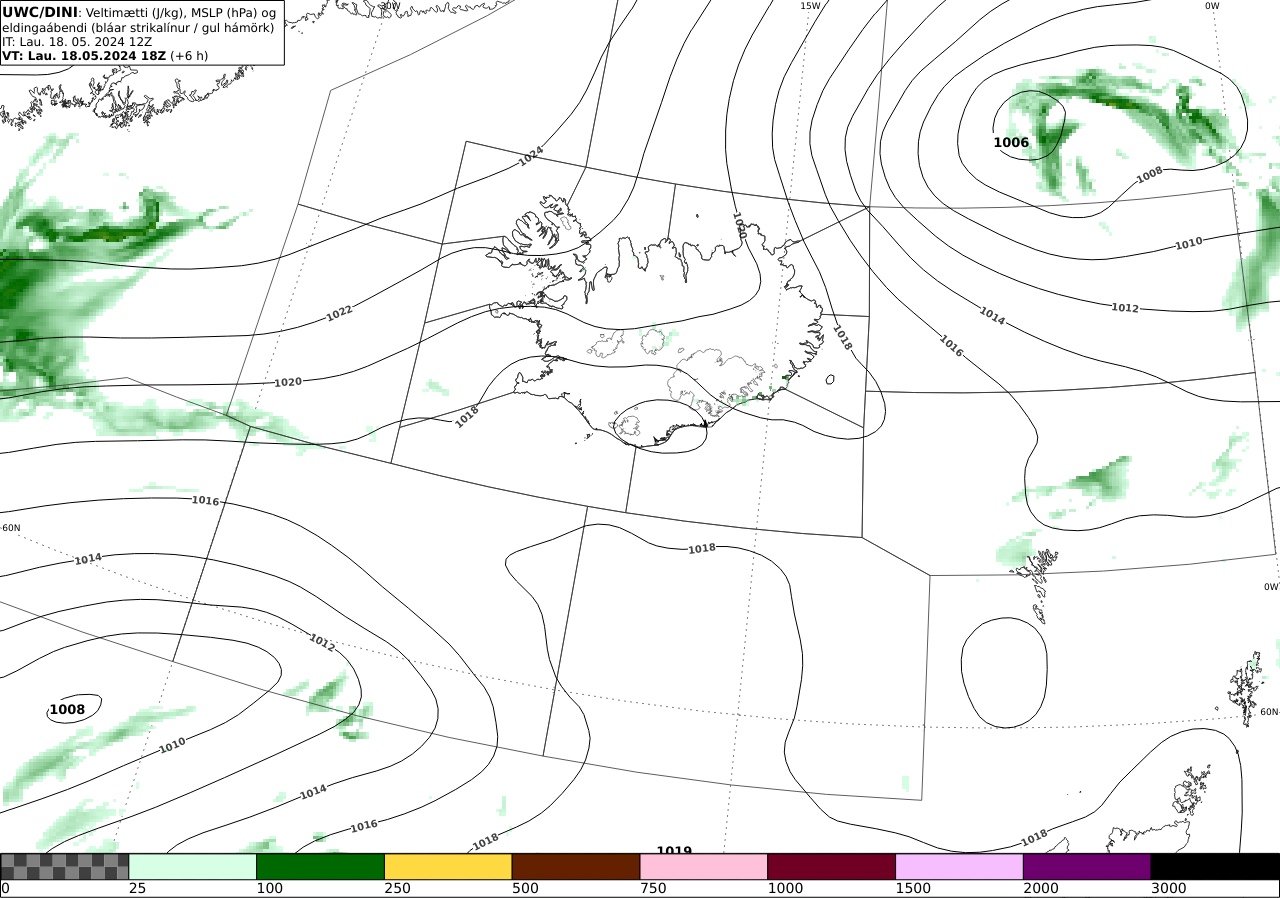Click the 1006 low pressure center label

point(1011,142)
